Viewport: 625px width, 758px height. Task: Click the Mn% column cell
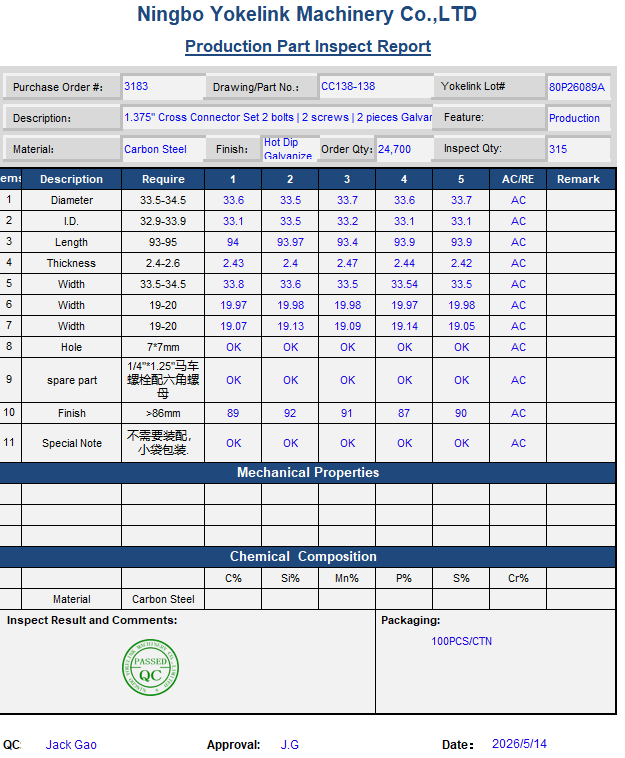coord(347,578)
